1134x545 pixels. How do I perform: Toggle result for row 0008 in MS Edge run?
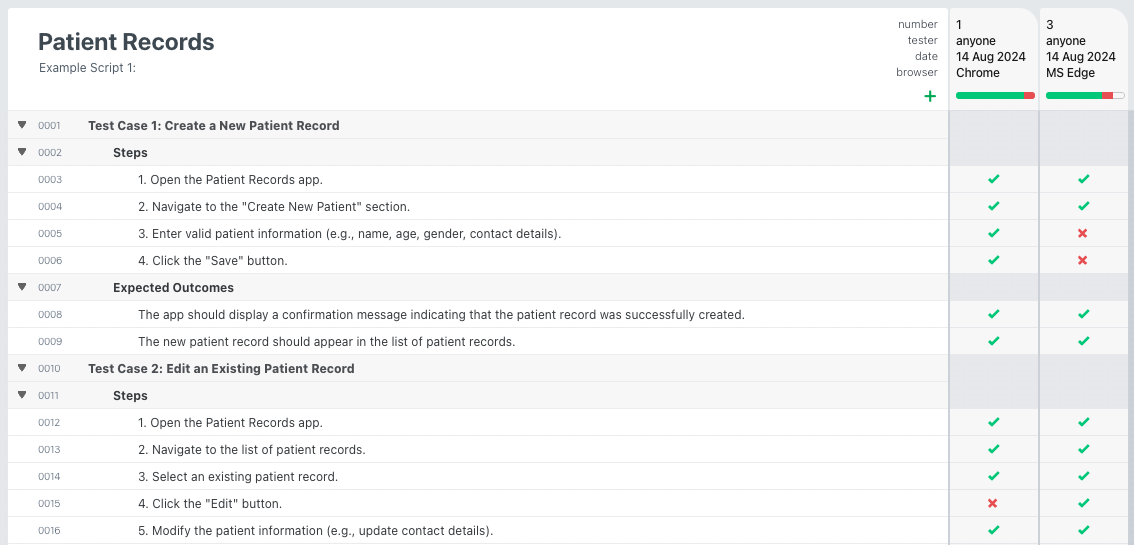point(1083,315)
